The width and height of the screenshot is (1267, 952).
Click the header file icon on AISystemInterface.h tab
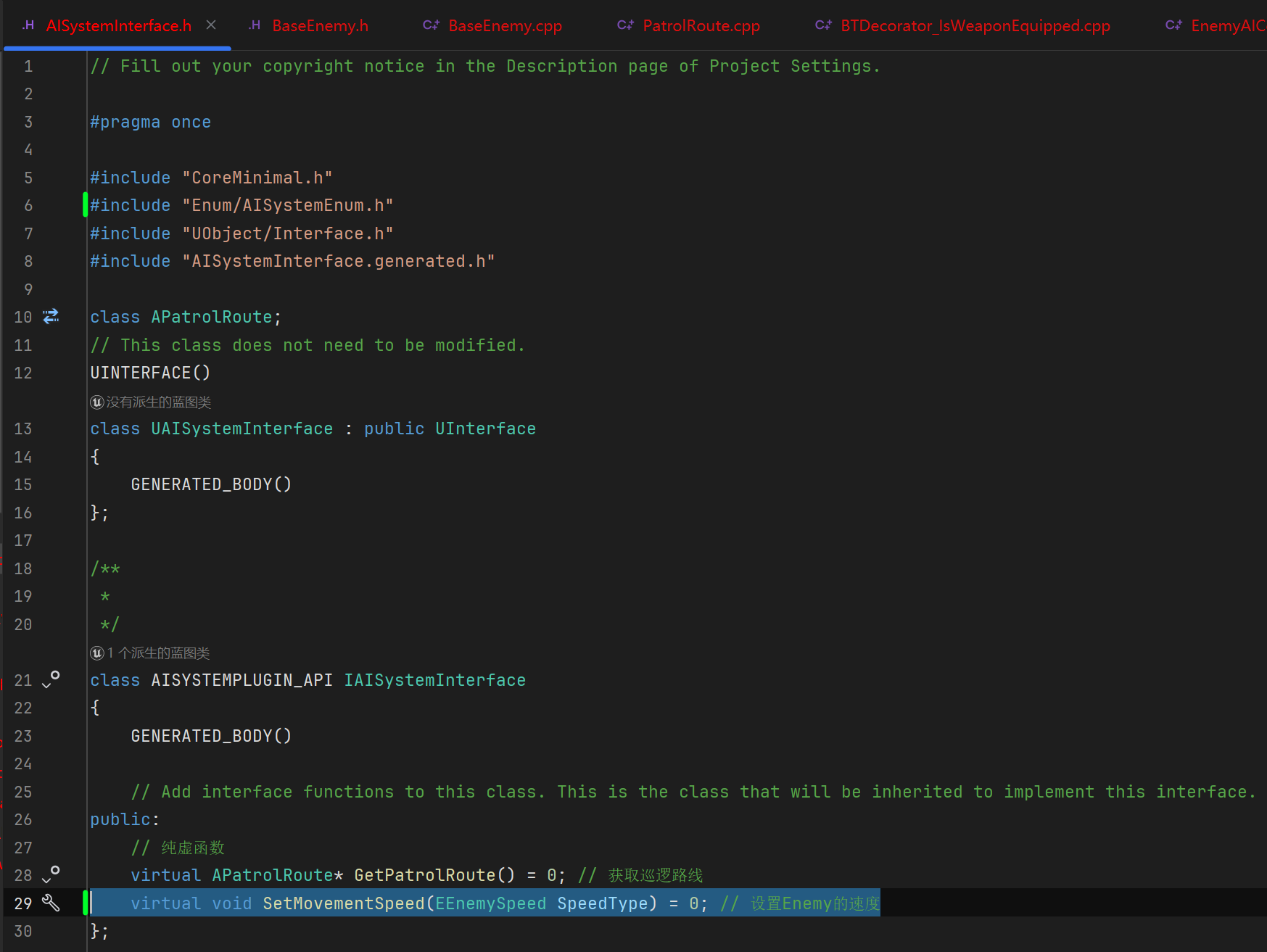(x=28, y=25)
